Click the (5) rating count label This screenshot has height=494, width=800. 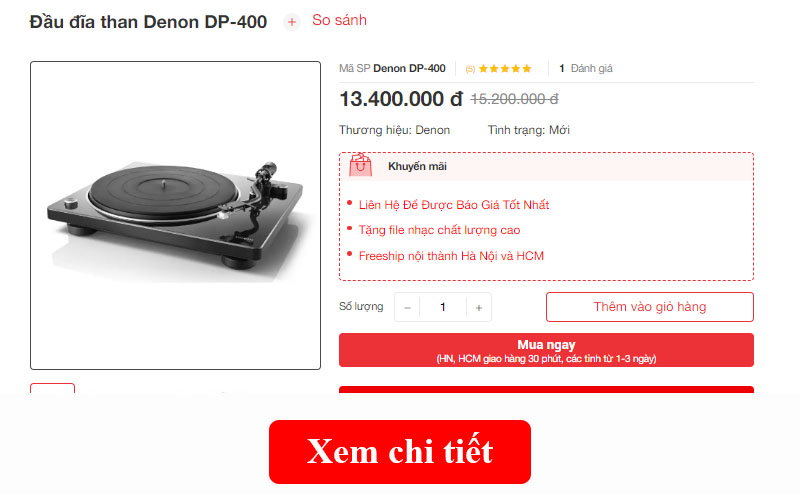(470, 69)
